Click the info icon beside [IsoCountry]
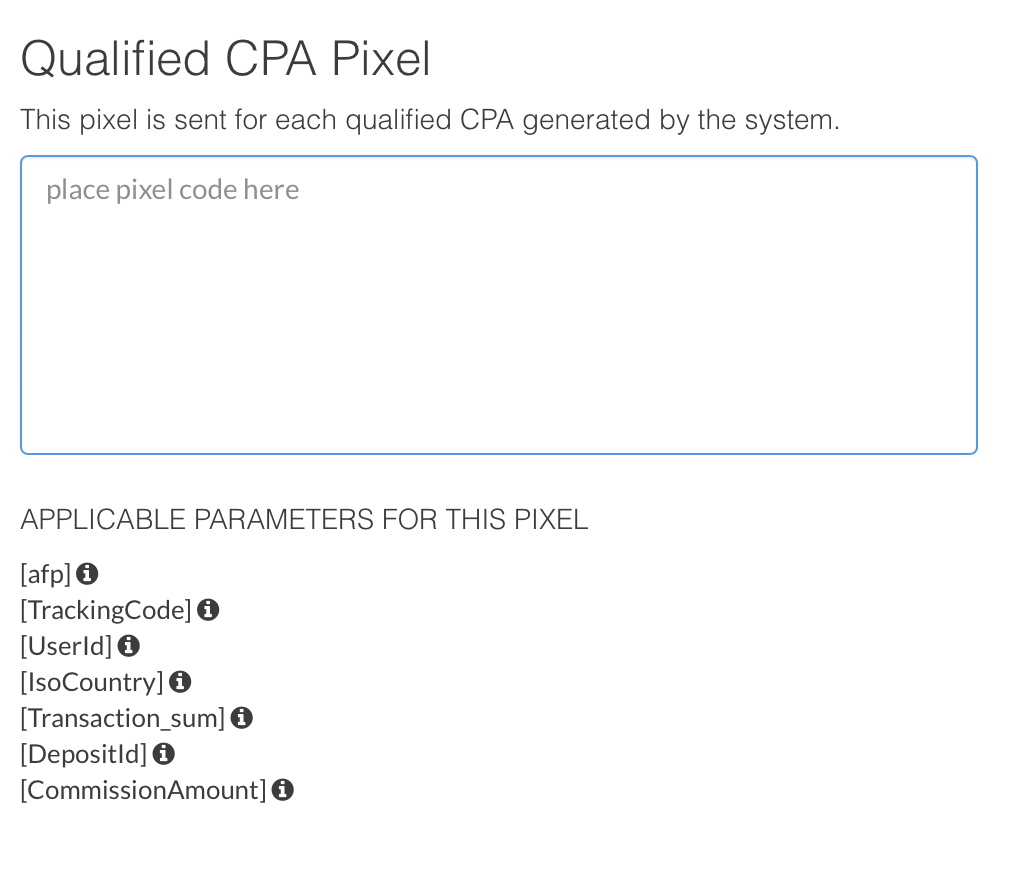This screenshot has width=1036, height=870. 180,682
